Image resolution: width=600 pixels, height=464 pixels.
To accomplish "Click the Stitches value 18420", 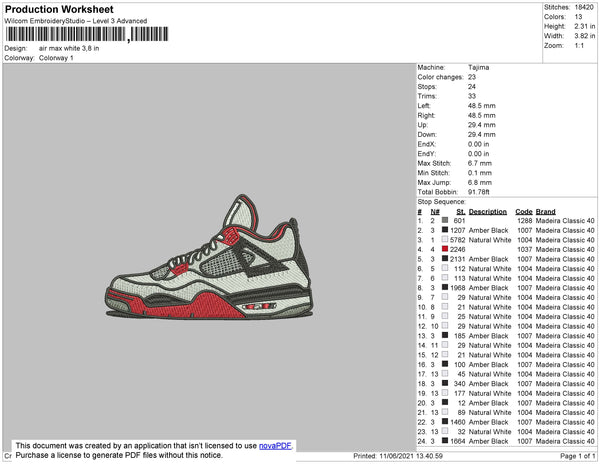I will click(x=584, y=7).
